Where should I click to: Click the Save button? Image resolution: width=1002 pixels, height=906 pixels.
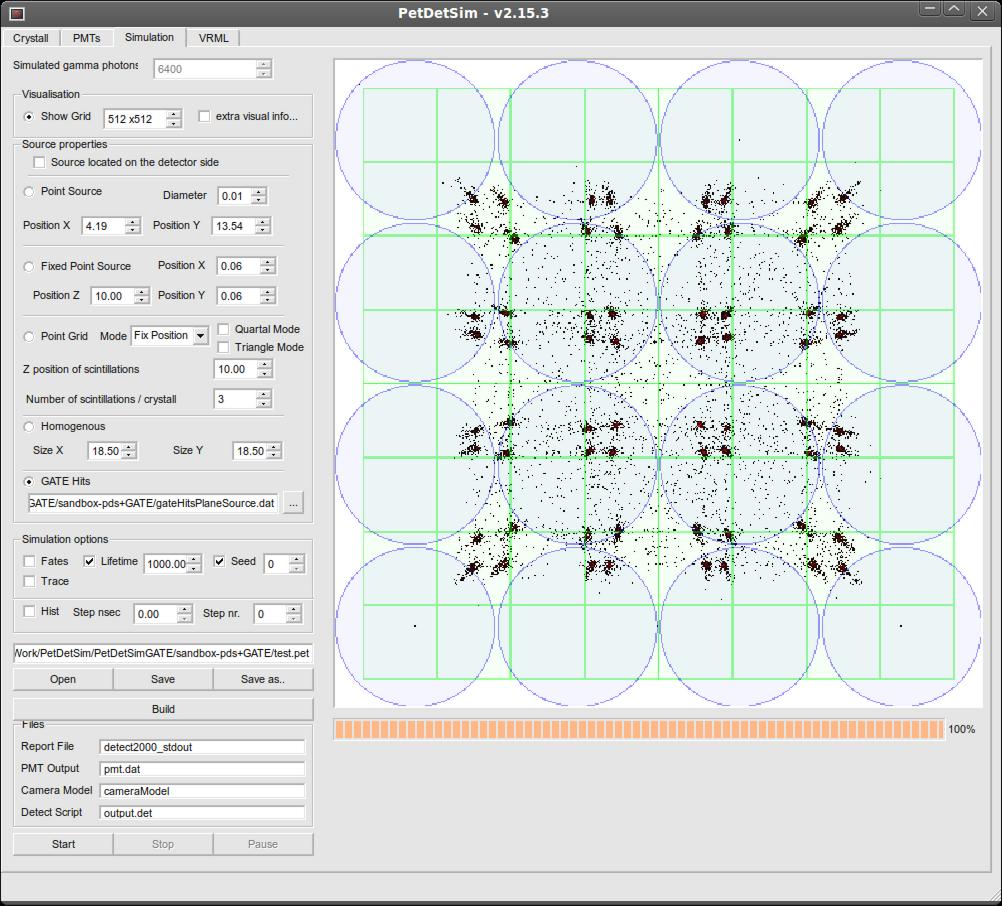tap(163, 679)
